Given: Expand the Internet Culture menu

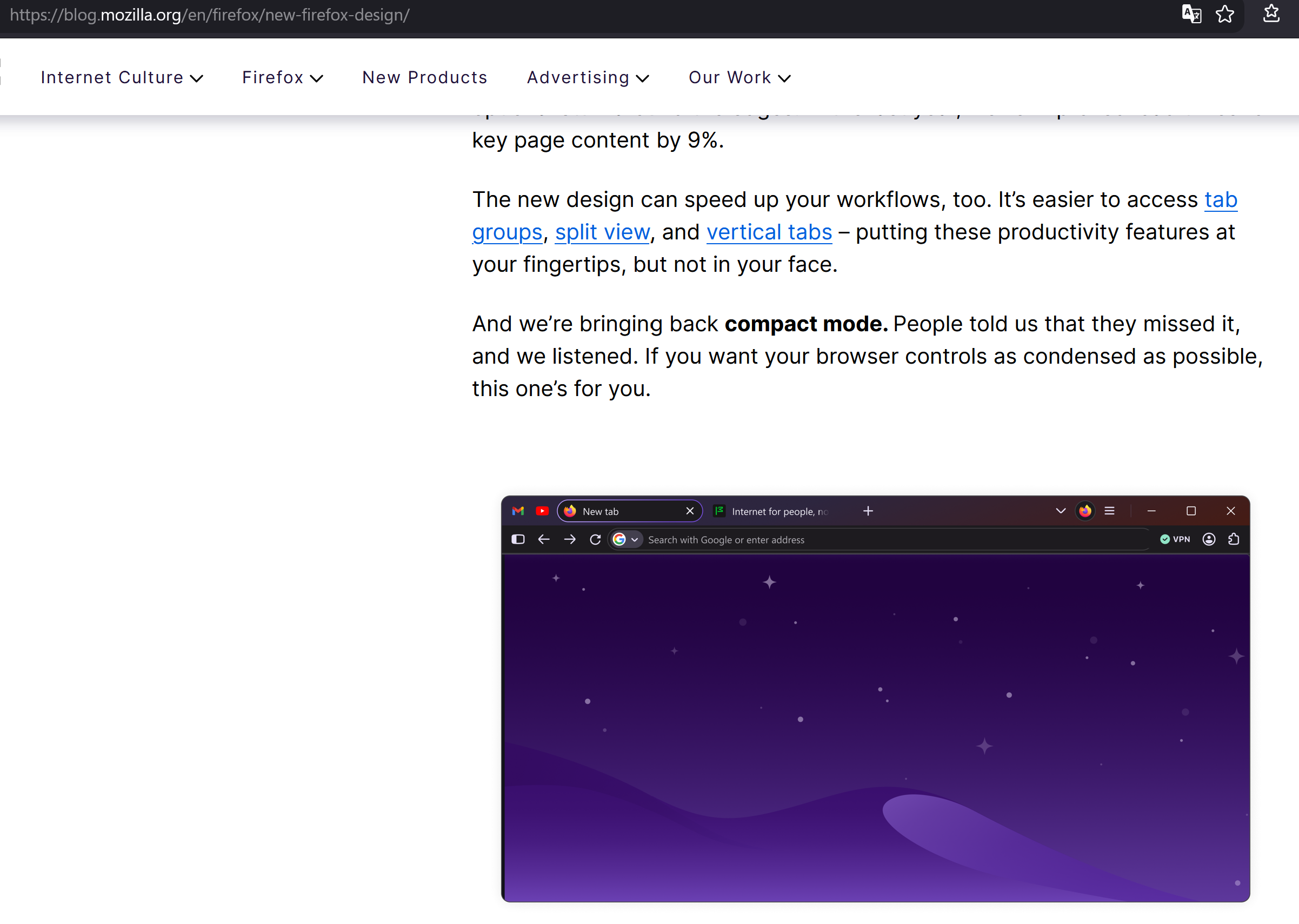Looking at the screenshot, I should [x=122, y=77].
